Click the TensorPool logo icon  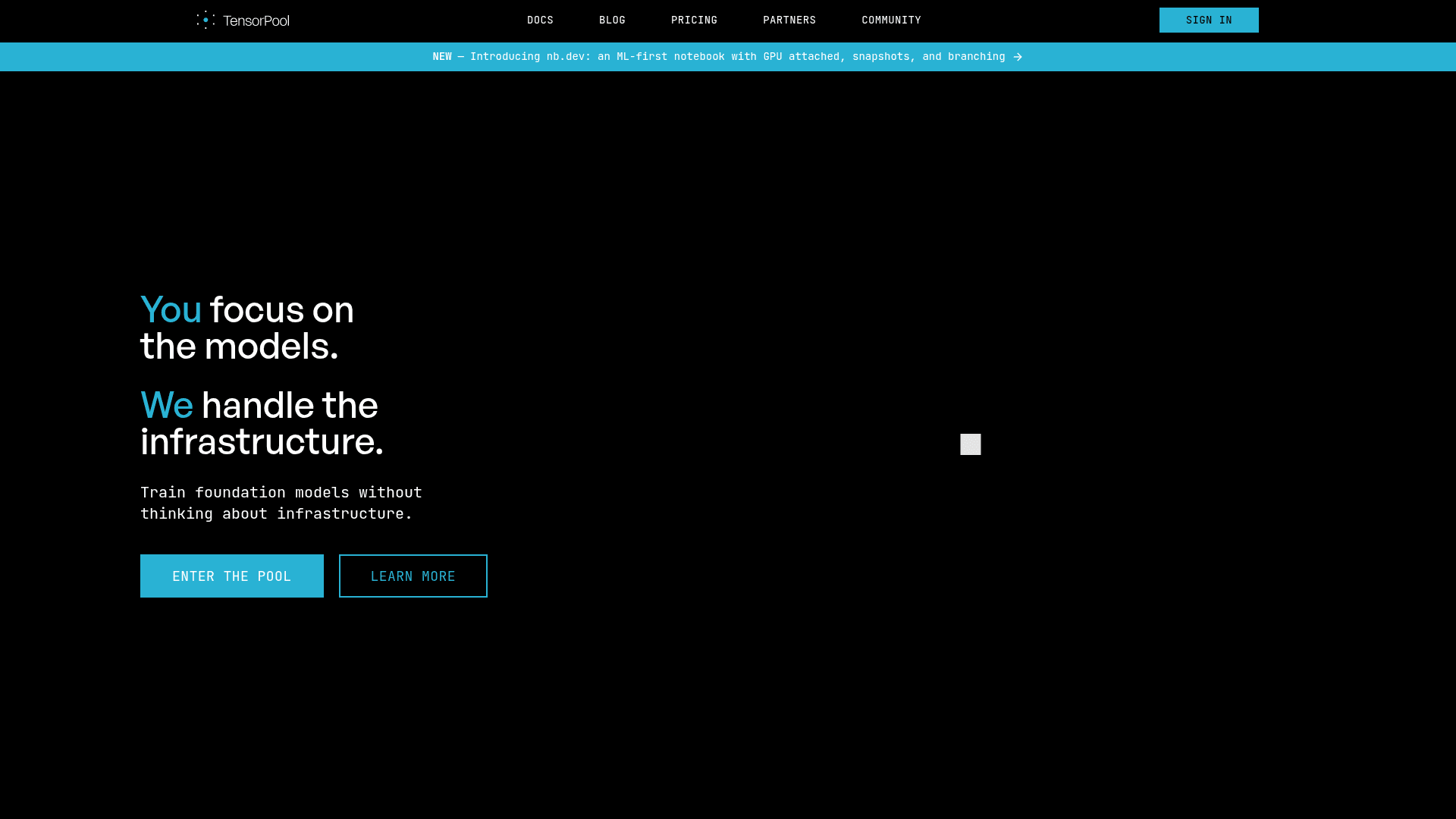click(206, 20)
